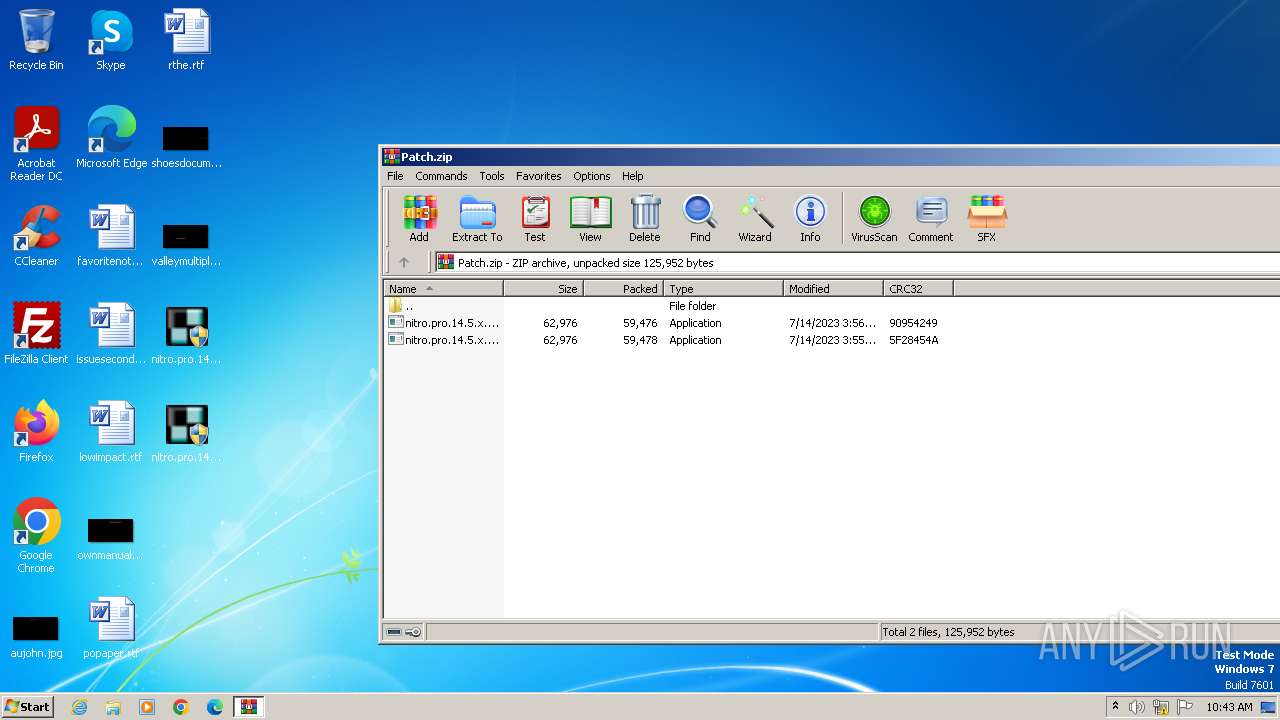Sort by Modified column header

(x=834, y=289)
